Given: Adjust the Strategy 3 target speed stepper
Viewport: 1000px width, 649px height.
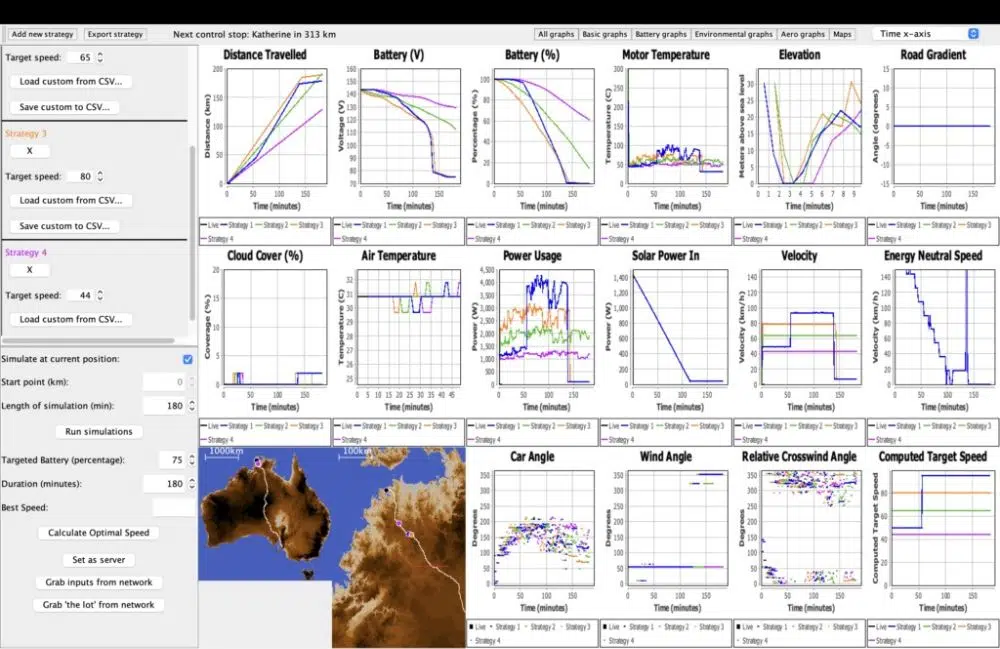Looking at the screenshot, I should [99, 177].
